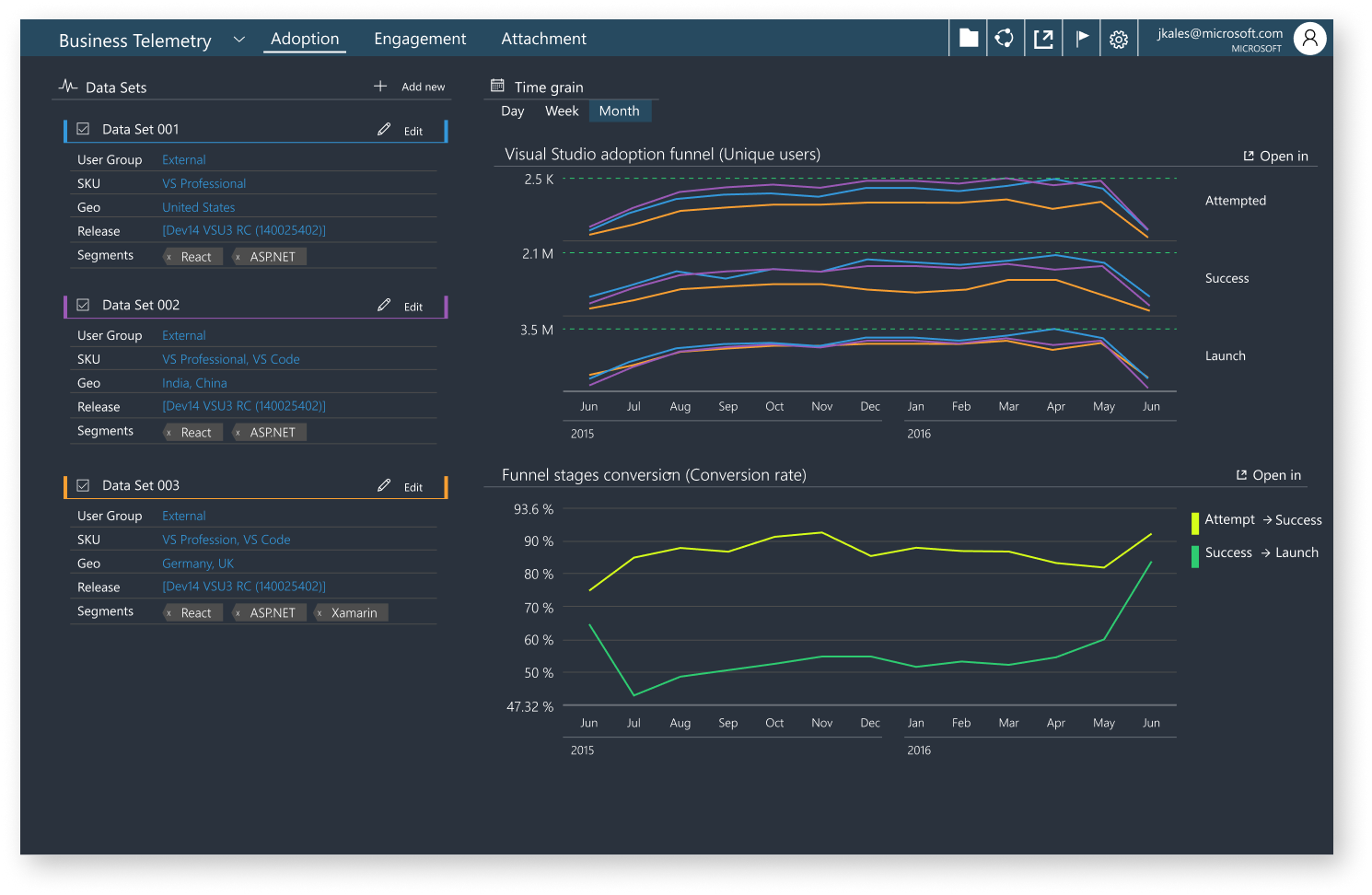Click the Time grain calendar icon

pyautogui.click(x=497, y=86)
